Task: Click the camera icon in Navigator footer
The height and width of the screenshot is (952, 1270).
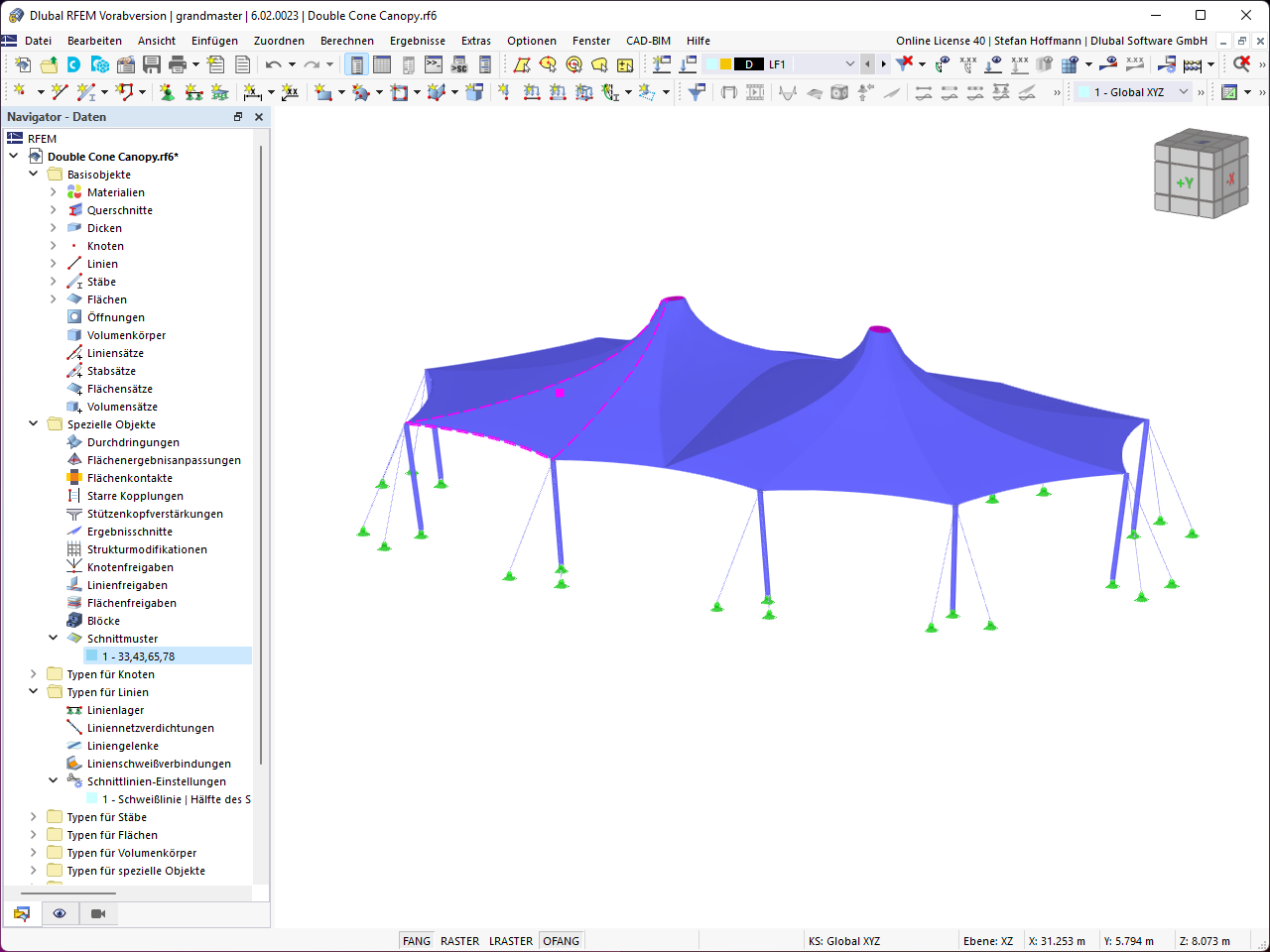Action: coord(98,913)
